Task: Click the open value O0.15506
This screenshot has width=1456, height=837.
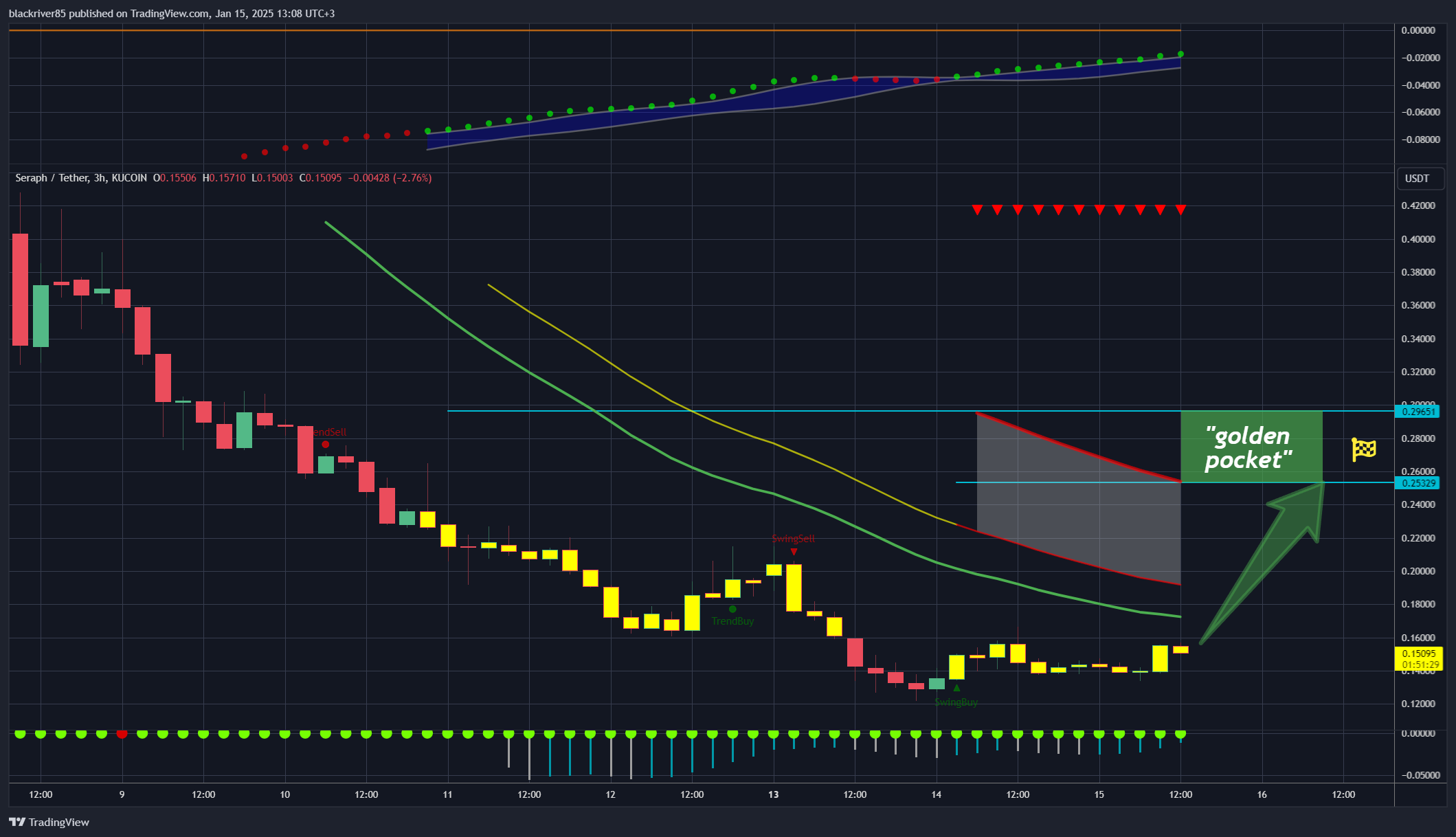Action: pyautogui.click(x=175, y=178)
